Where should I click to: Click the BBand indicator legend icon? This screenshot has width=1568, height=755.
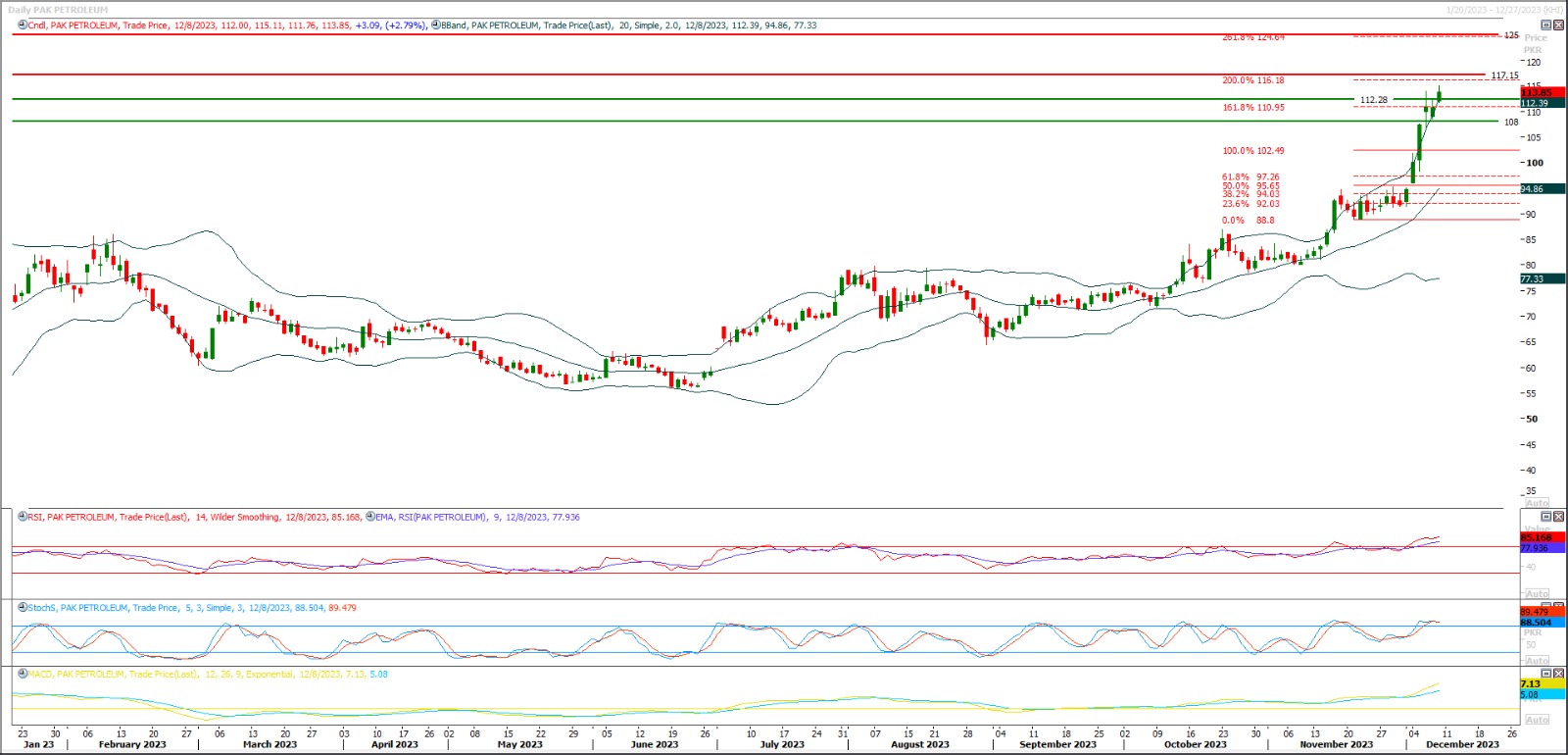[435, 25]
